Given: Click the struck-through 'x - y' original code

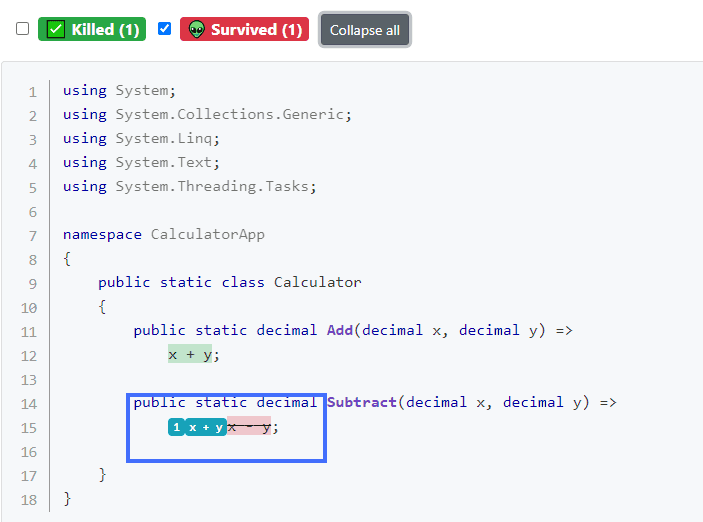Looking at the screenshot, I should coord(249,426).
